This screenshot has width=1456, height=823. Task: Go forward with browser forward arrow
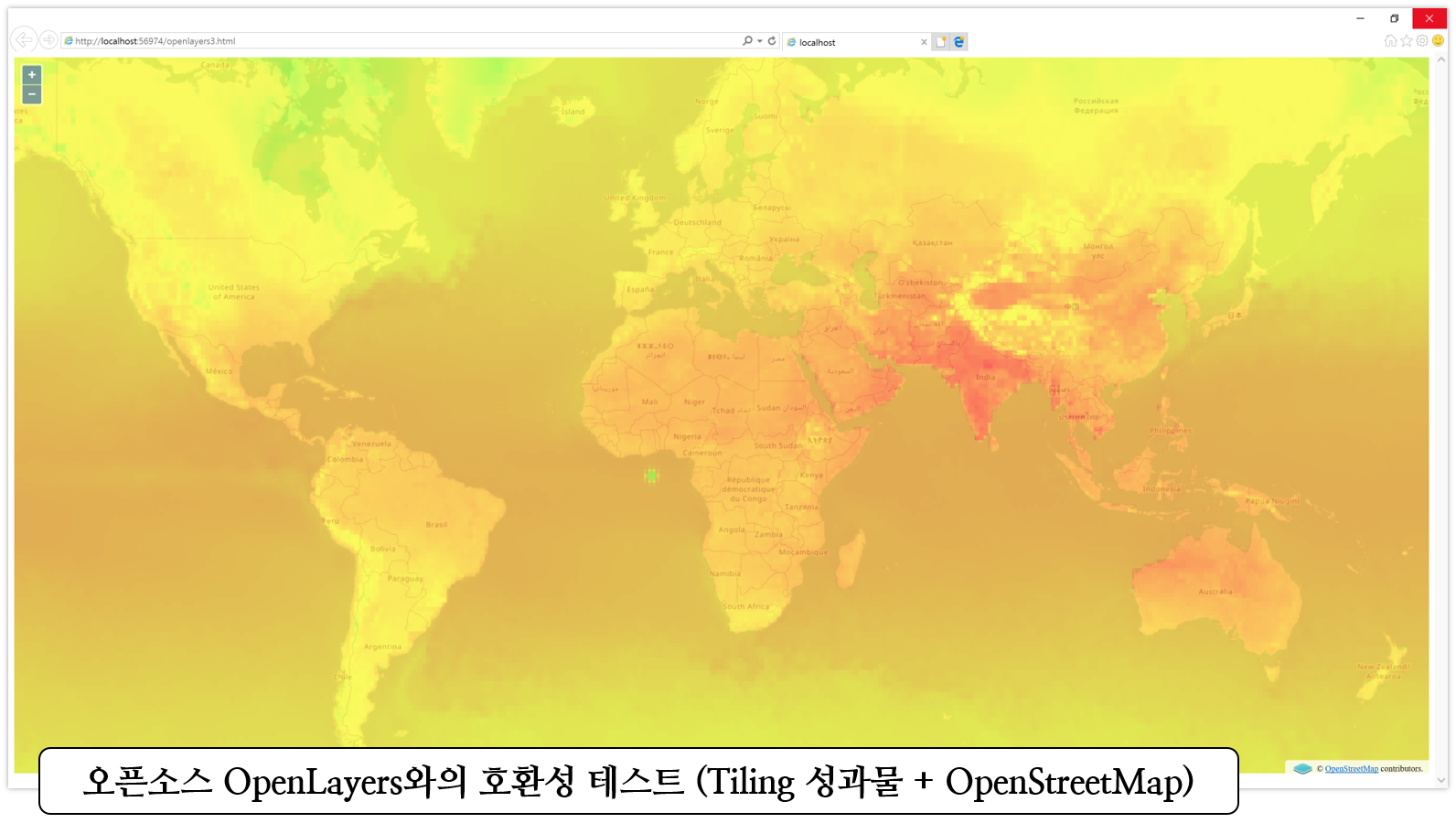click(x=48, y=40)
